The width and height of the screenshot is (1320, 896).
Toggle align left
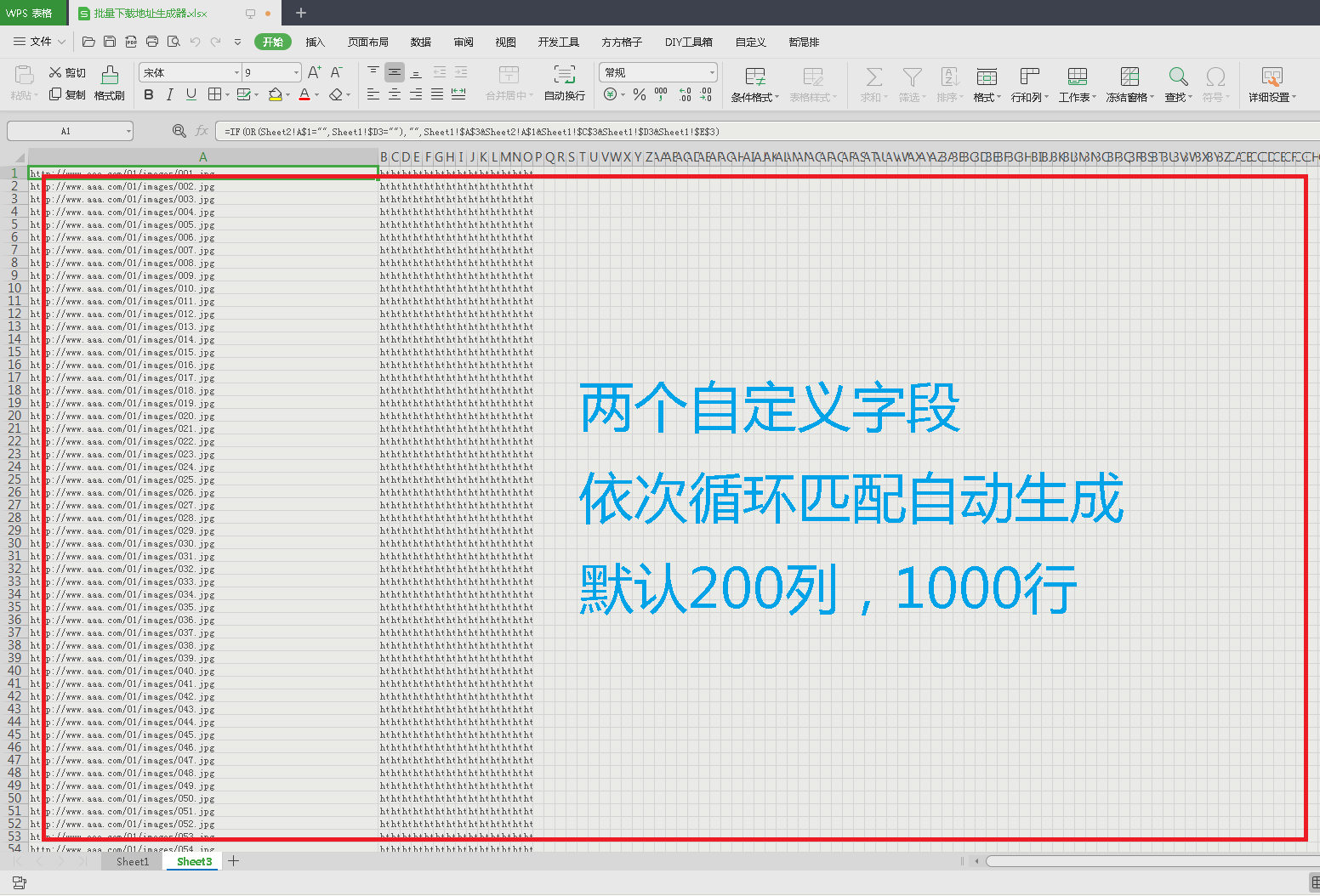coord(373,94)
